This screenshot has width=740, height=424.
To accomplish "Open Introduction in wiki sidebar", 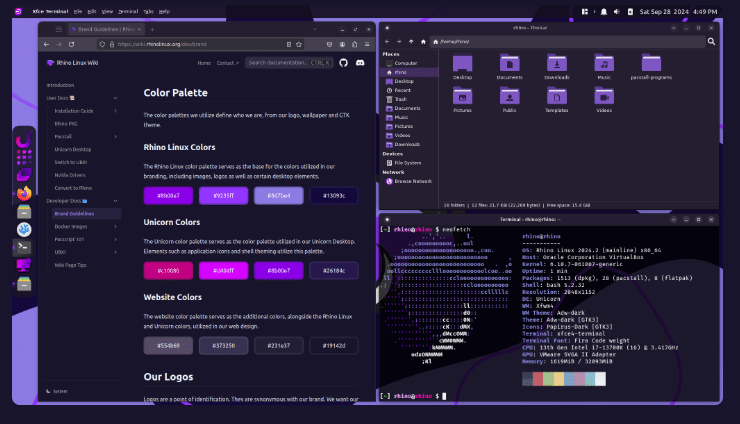I will click(60, 85).
